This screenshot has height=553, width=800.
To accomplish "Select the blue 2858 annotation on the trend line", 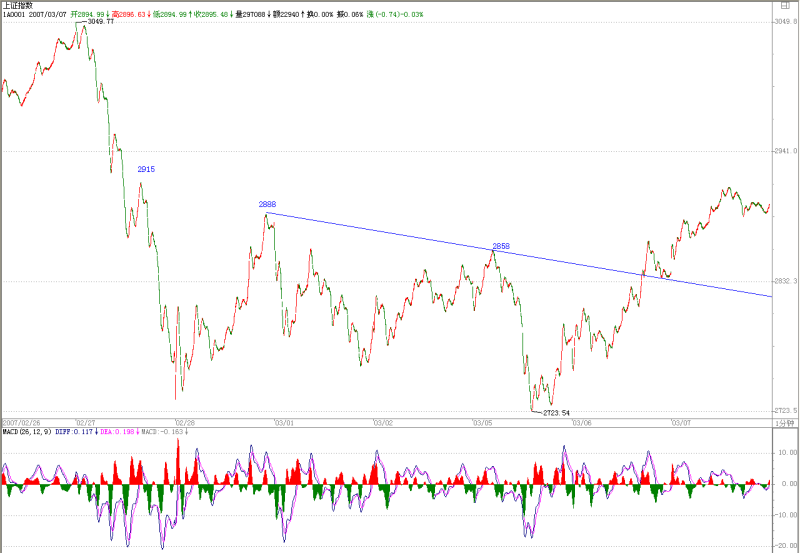I will 501,246.
